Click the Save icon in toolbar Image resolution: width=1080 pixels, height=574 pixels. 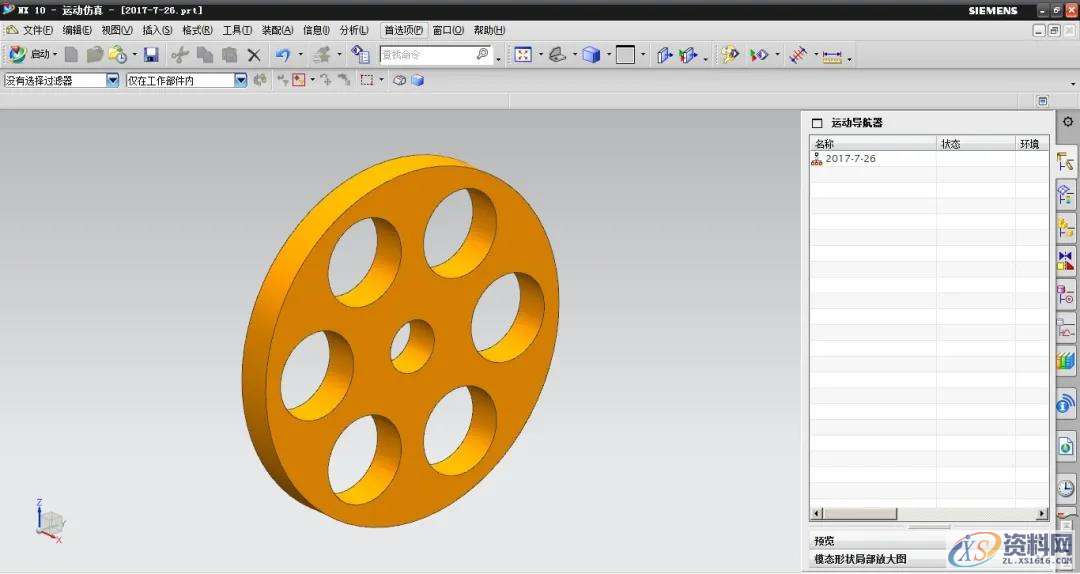point(151,55)
